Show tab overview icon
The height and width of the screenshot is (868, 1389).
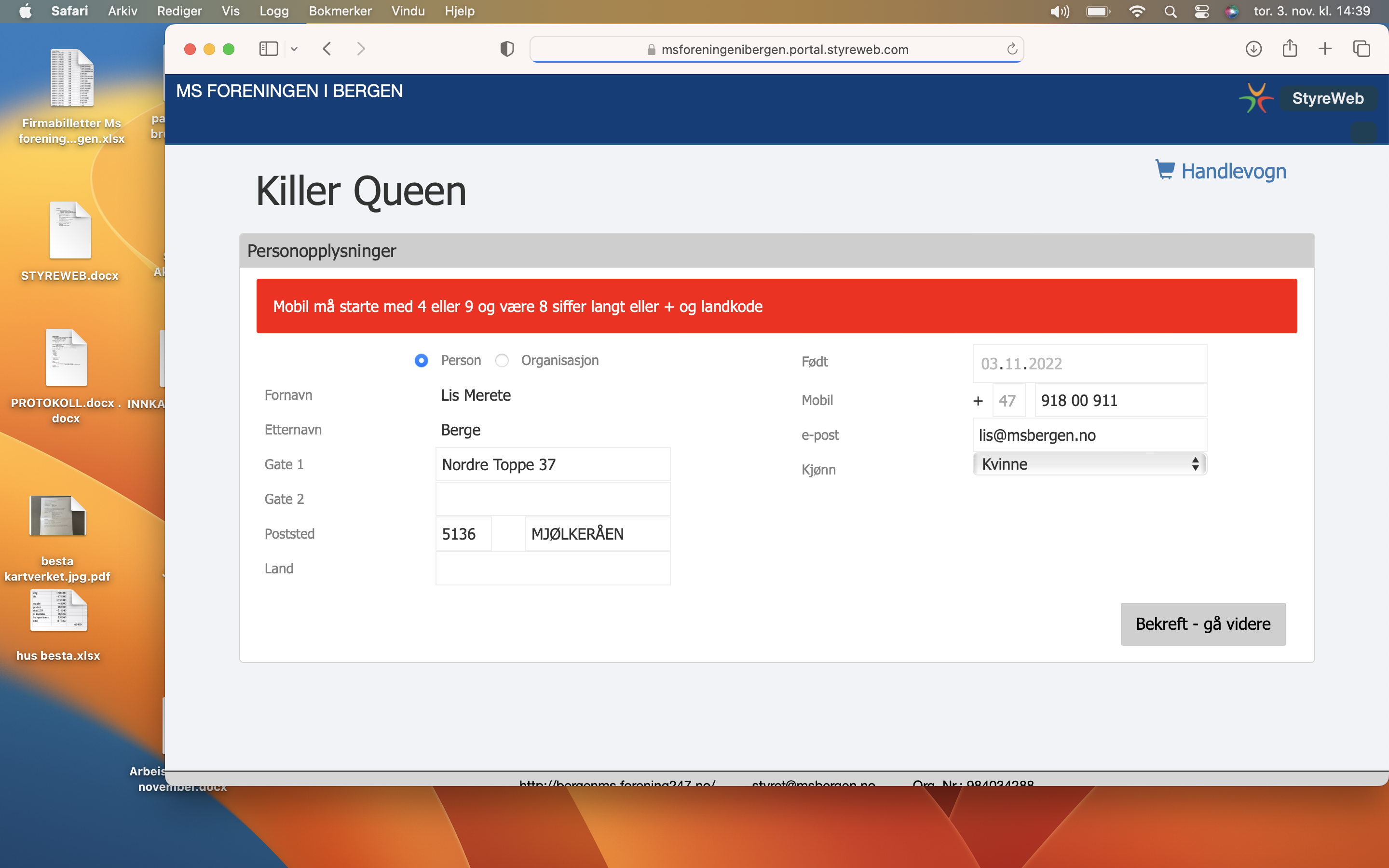1362,49
